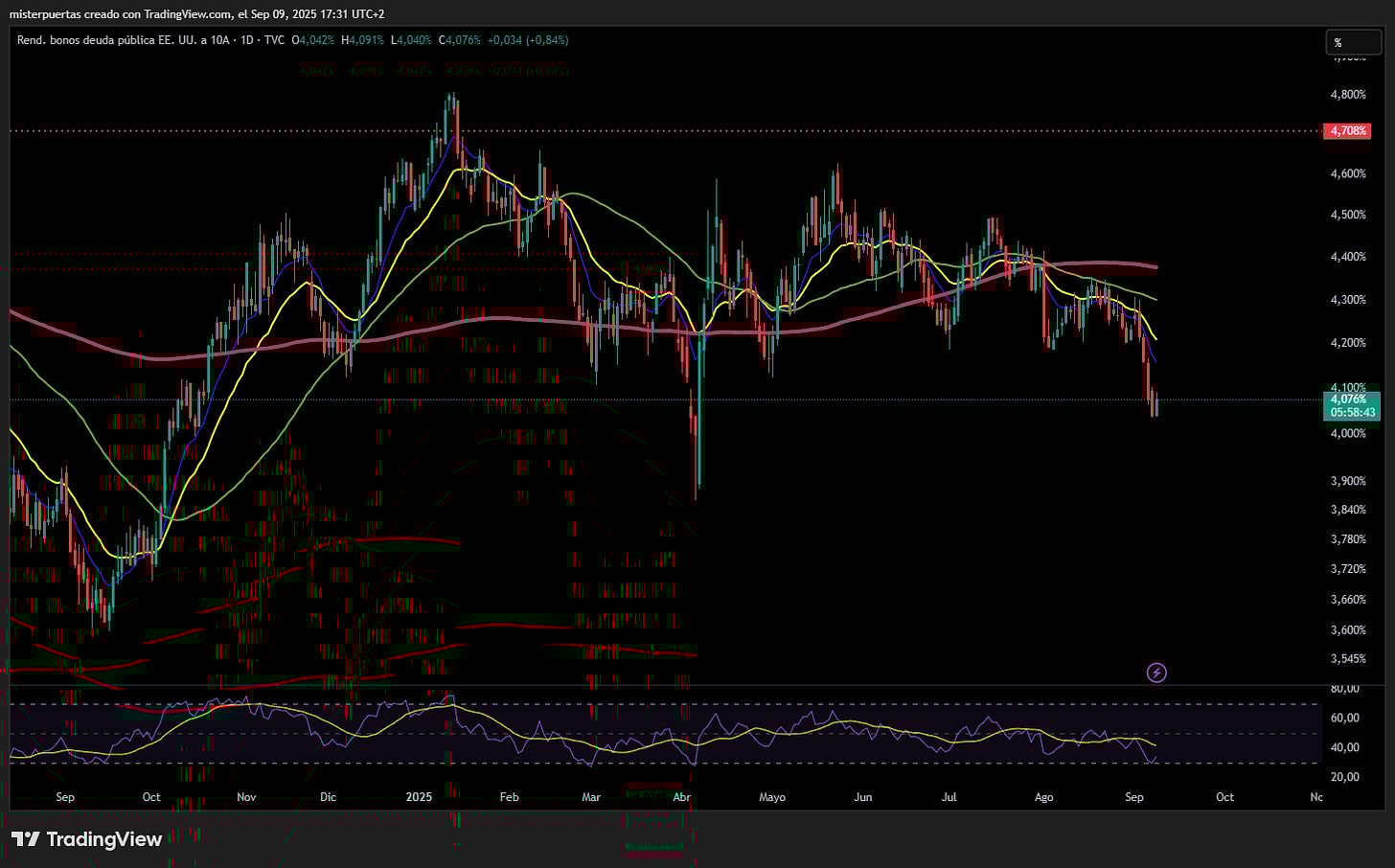Viewport: 1395px width, 868px height.
Task: Click the TradingView logo at bottom
Action: 87,839
